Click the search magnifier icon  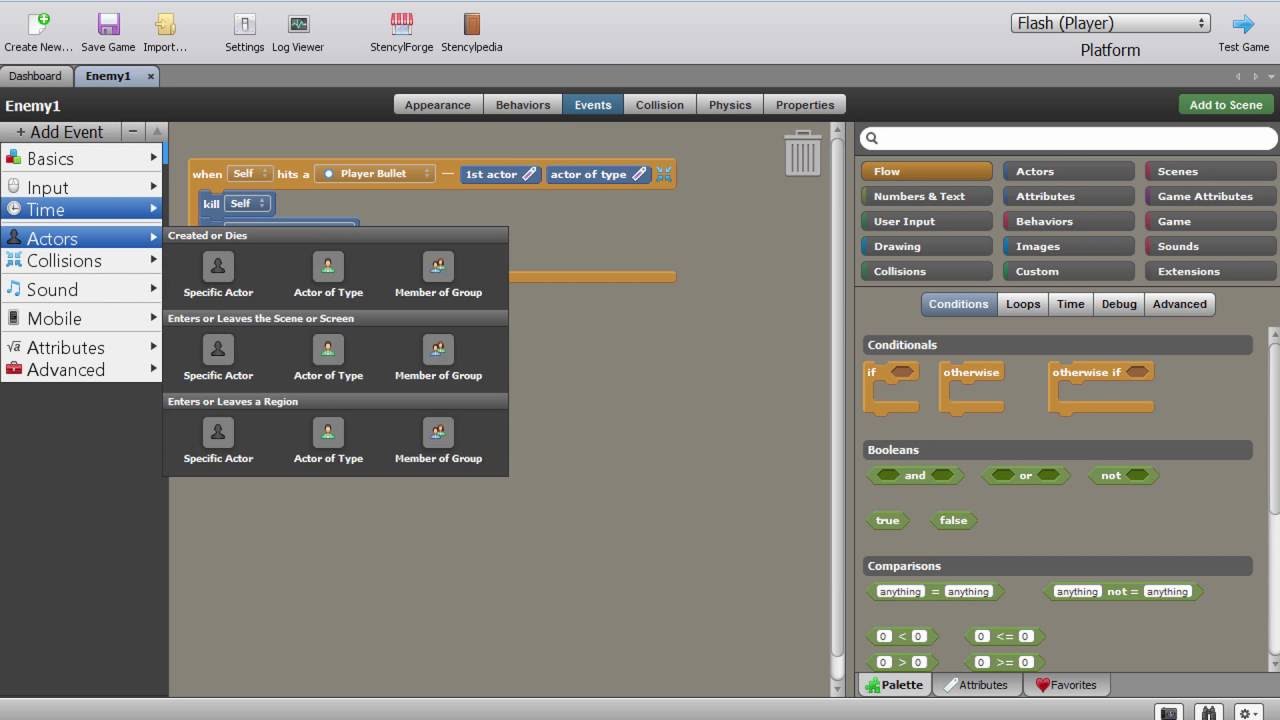coord(871,138)
